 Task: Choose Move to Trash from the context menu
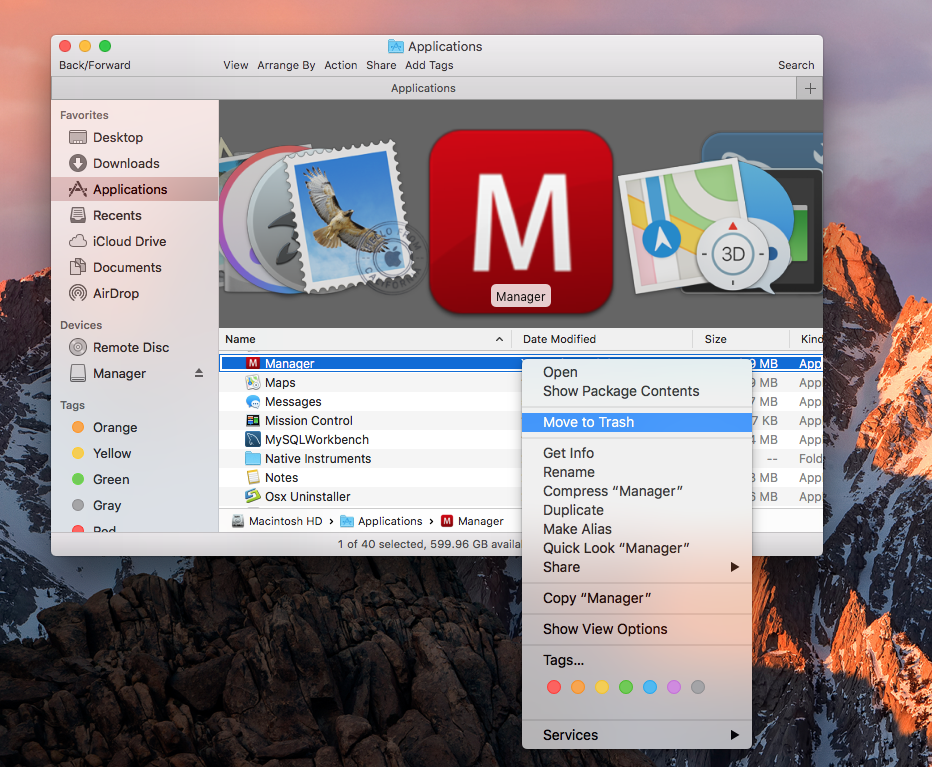point(588,422)
